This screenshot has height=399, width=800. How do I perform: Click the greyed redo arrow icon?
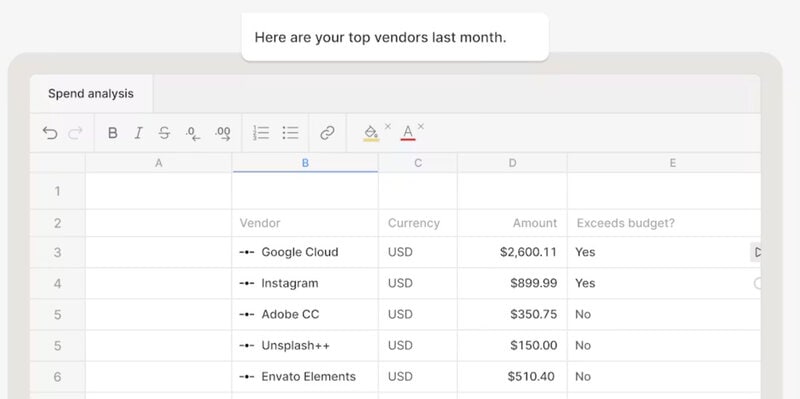click(x=76, y=133)
